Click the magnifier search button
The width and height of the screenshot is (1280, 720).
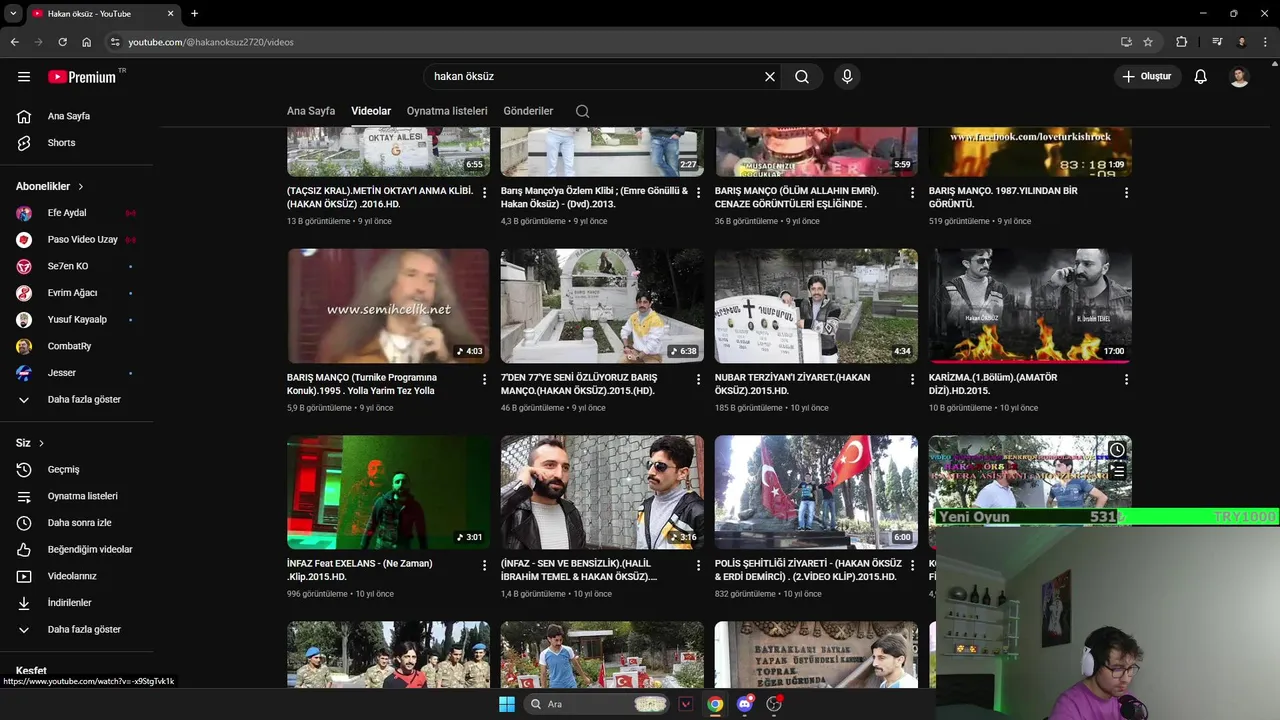pos(802,76)
